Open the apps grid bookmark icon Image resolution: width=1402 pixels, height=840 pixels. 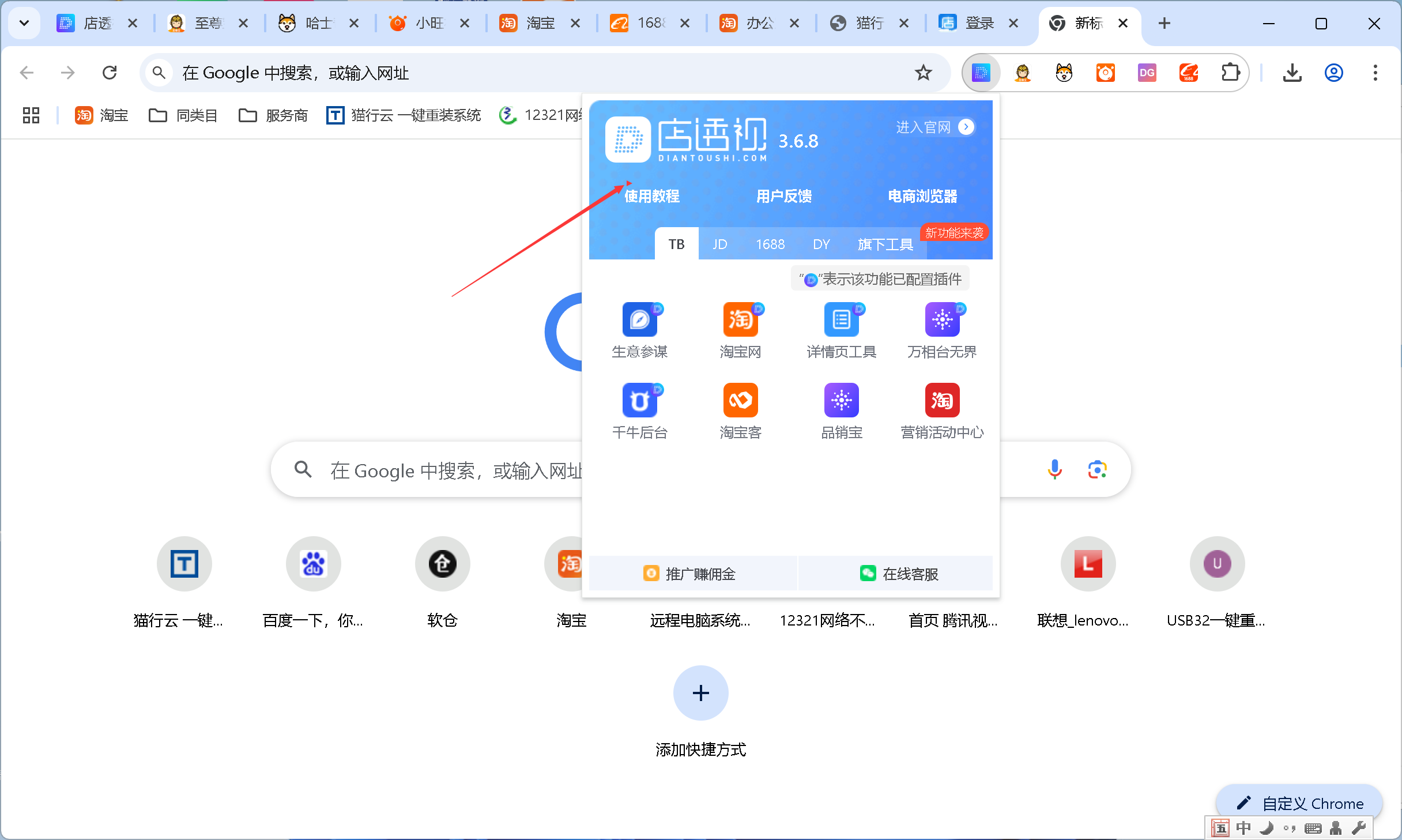click(31, 115)
